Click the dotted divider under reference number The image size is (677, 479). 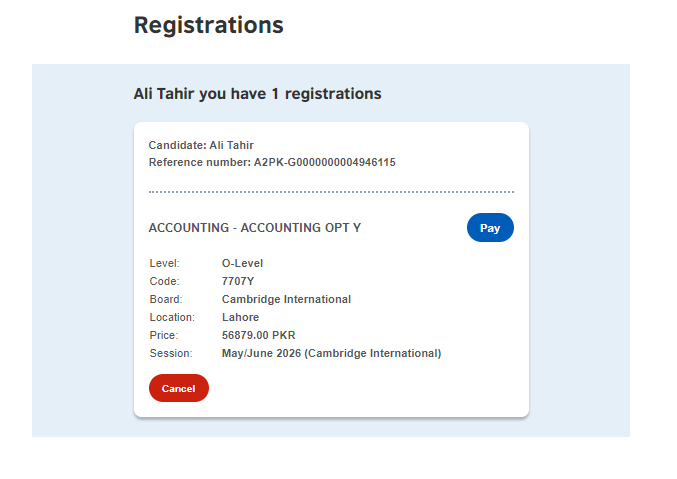point(331,191)
